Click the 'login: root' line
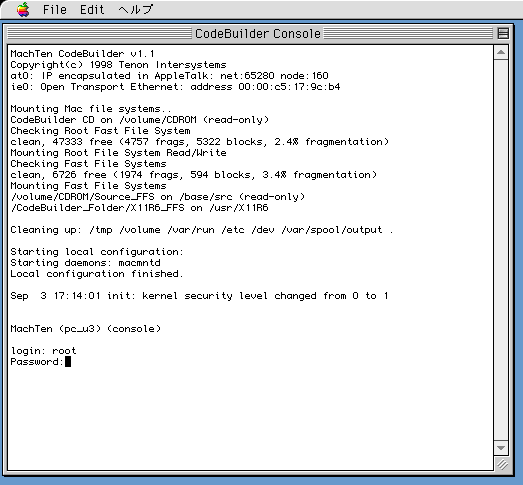This screenshot has height=485, width=523. click(x=43, y=351)
